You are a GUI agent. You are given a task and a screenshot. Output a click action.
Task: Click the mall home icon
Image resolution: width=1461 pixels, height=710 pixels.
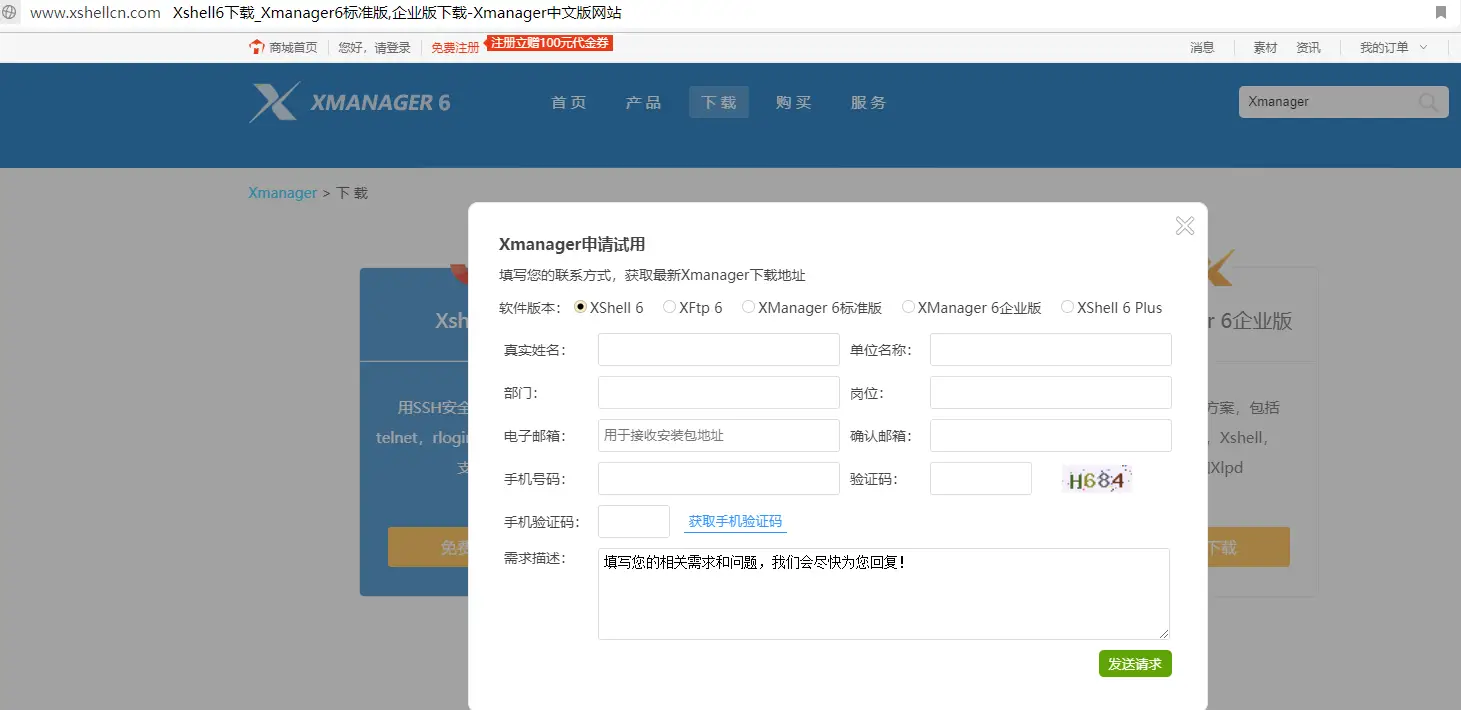pyautogui.click(x=257, y=47)
